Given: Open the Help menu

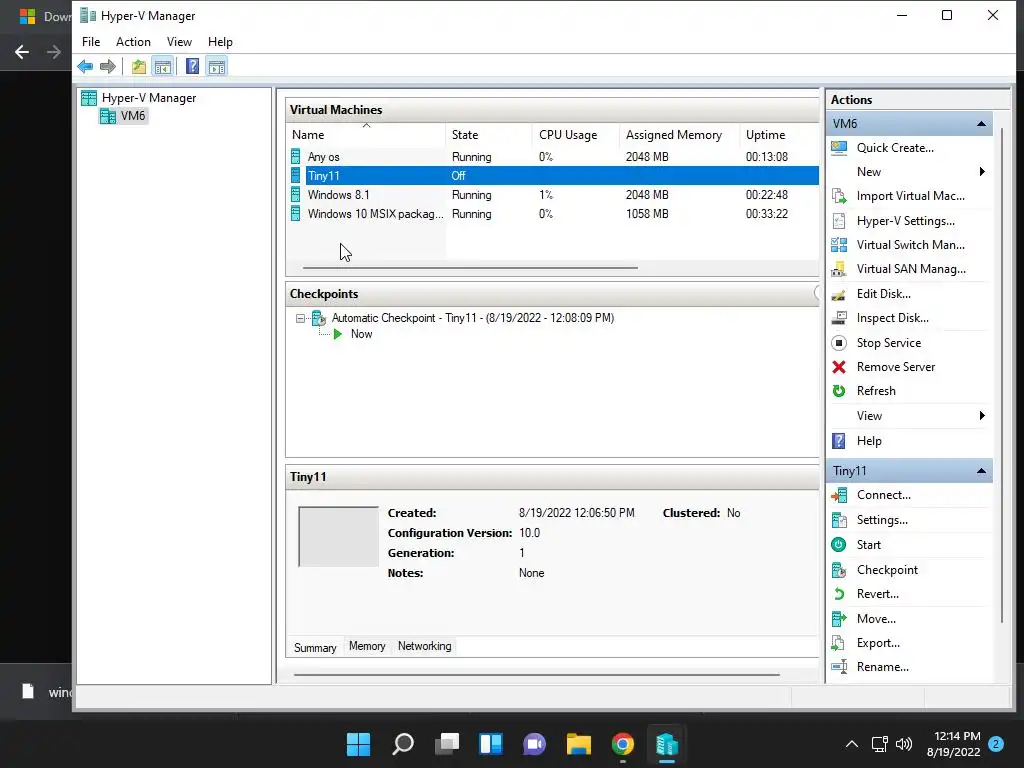Looking at the screenshot, I should click(220, 42).
